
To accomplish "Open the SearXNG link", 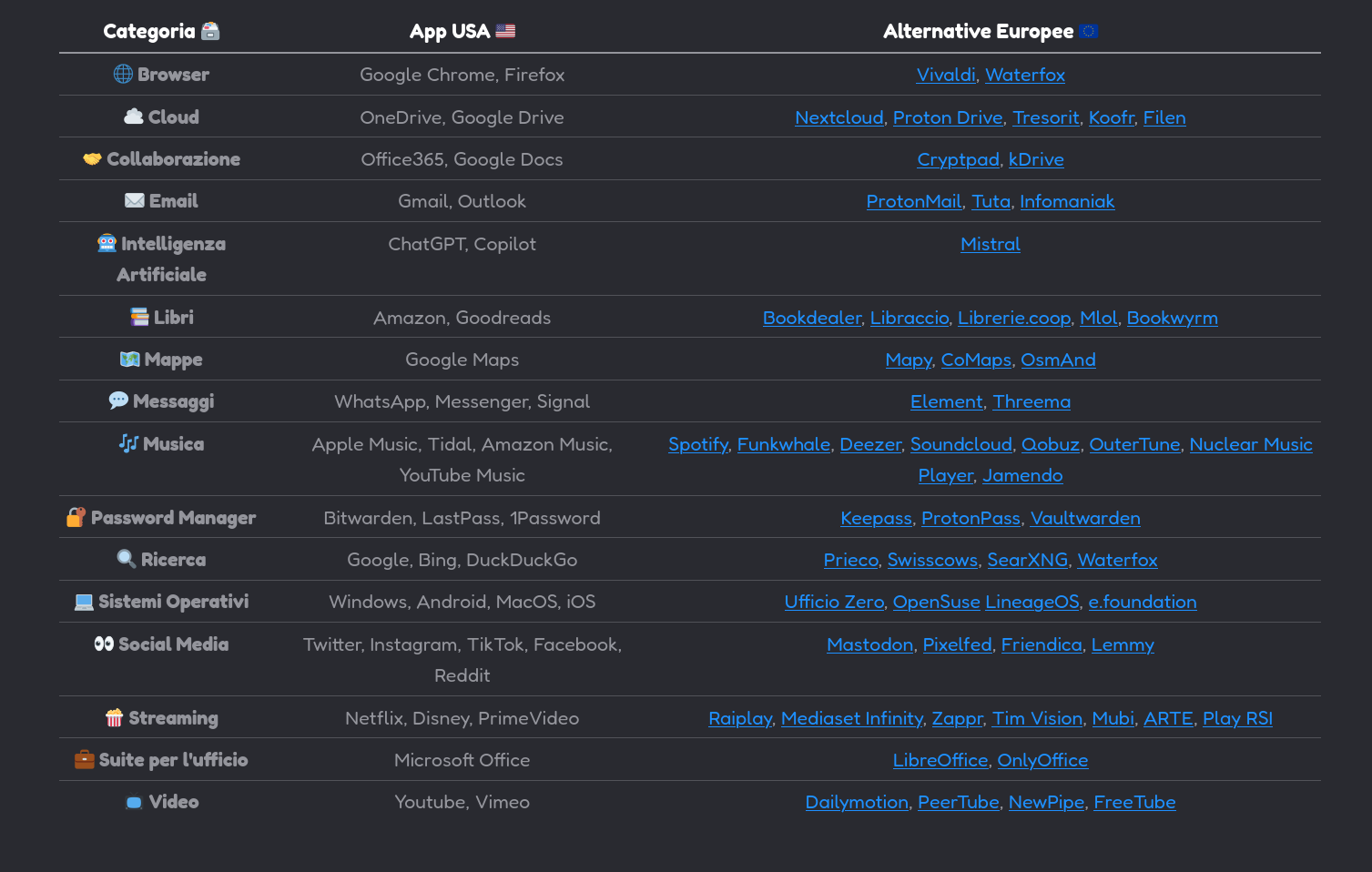I will click(x=1028, y=560).
